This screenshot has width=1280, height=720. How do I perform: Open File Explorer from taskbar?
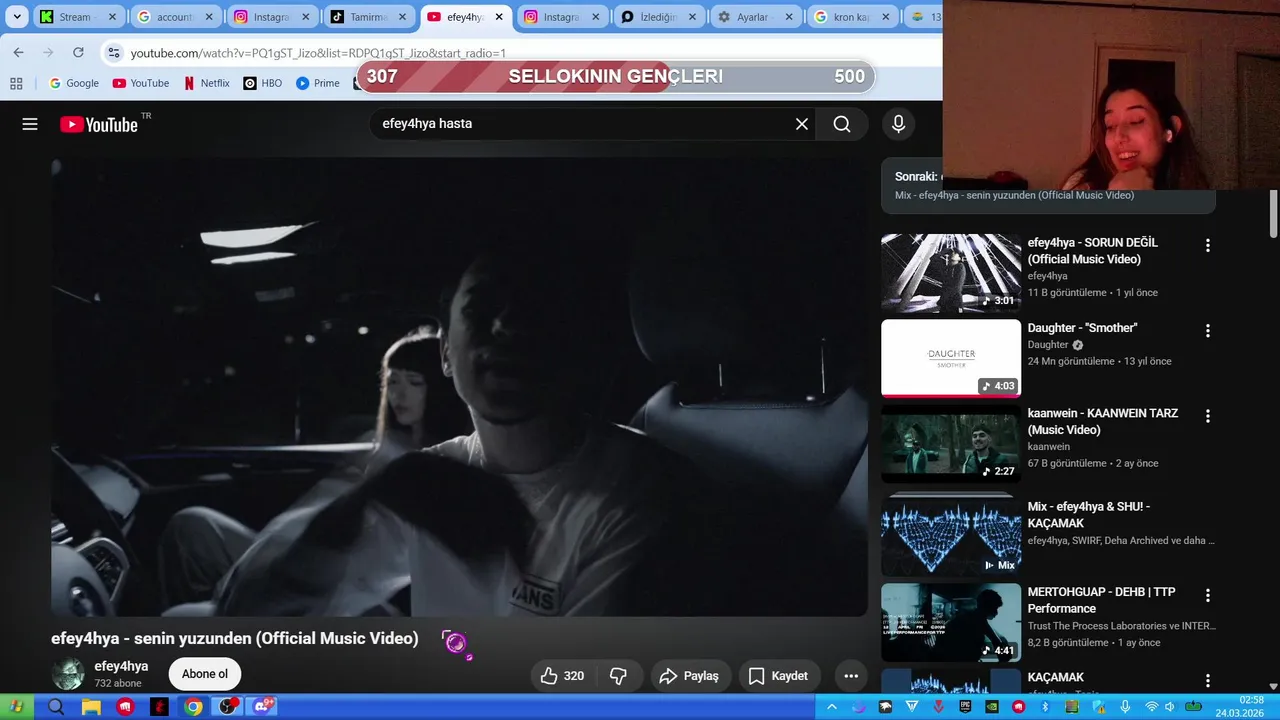(90, 707)
